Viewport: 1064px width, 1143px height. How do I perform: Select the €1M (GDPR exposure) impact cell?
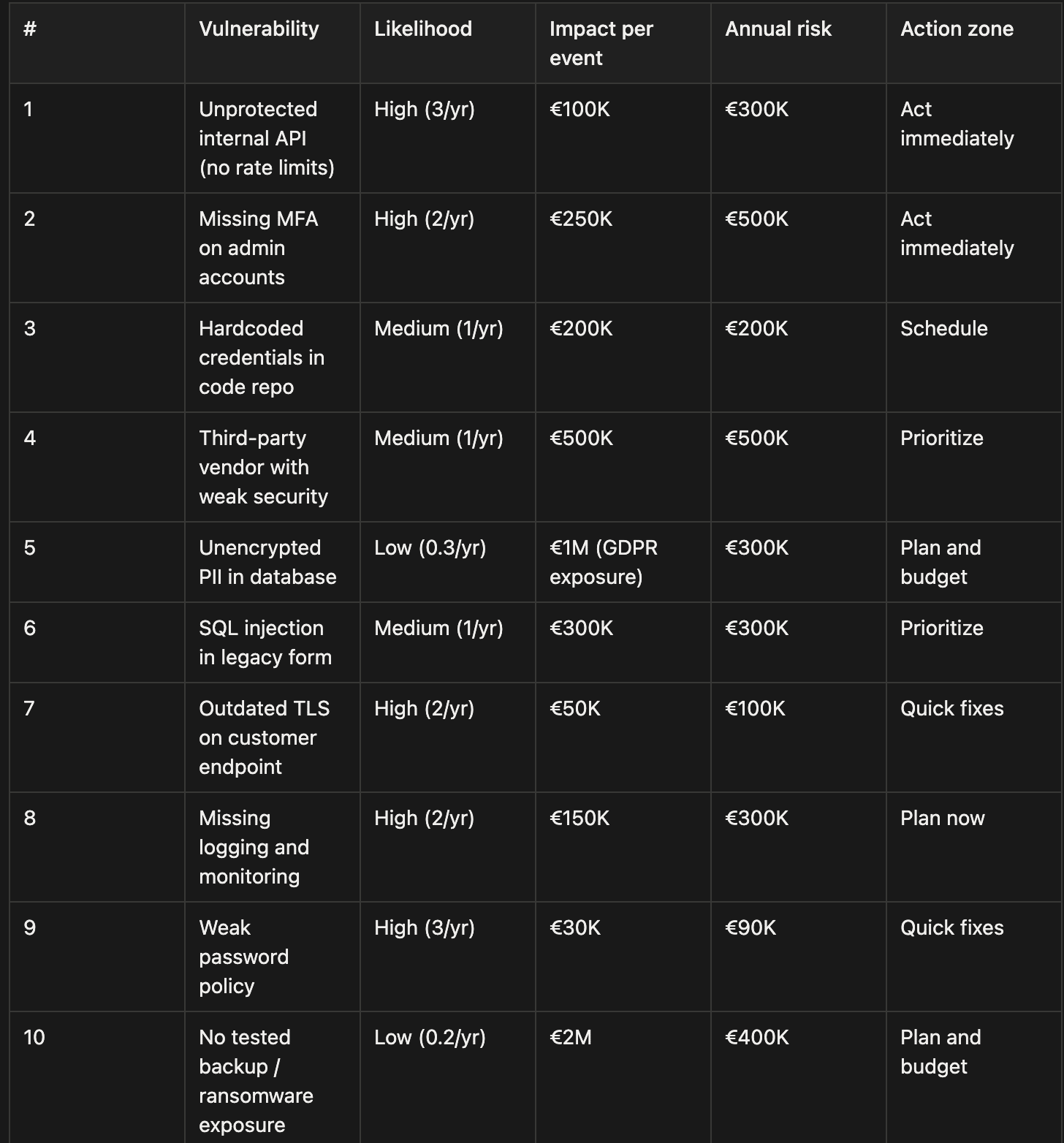603,562
